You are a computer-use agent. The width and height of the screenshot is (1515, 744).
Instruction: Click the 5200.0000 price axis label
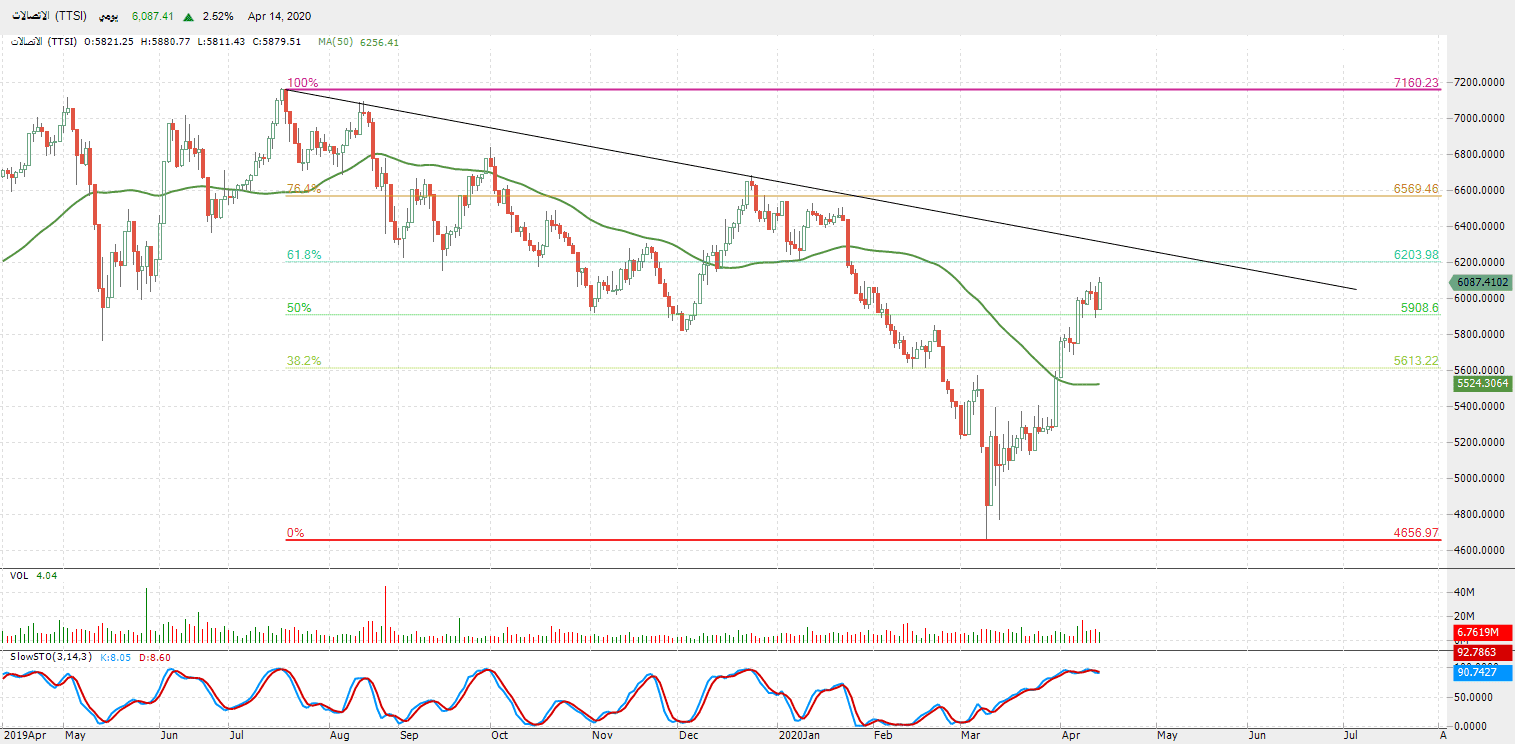point(1479,442)
